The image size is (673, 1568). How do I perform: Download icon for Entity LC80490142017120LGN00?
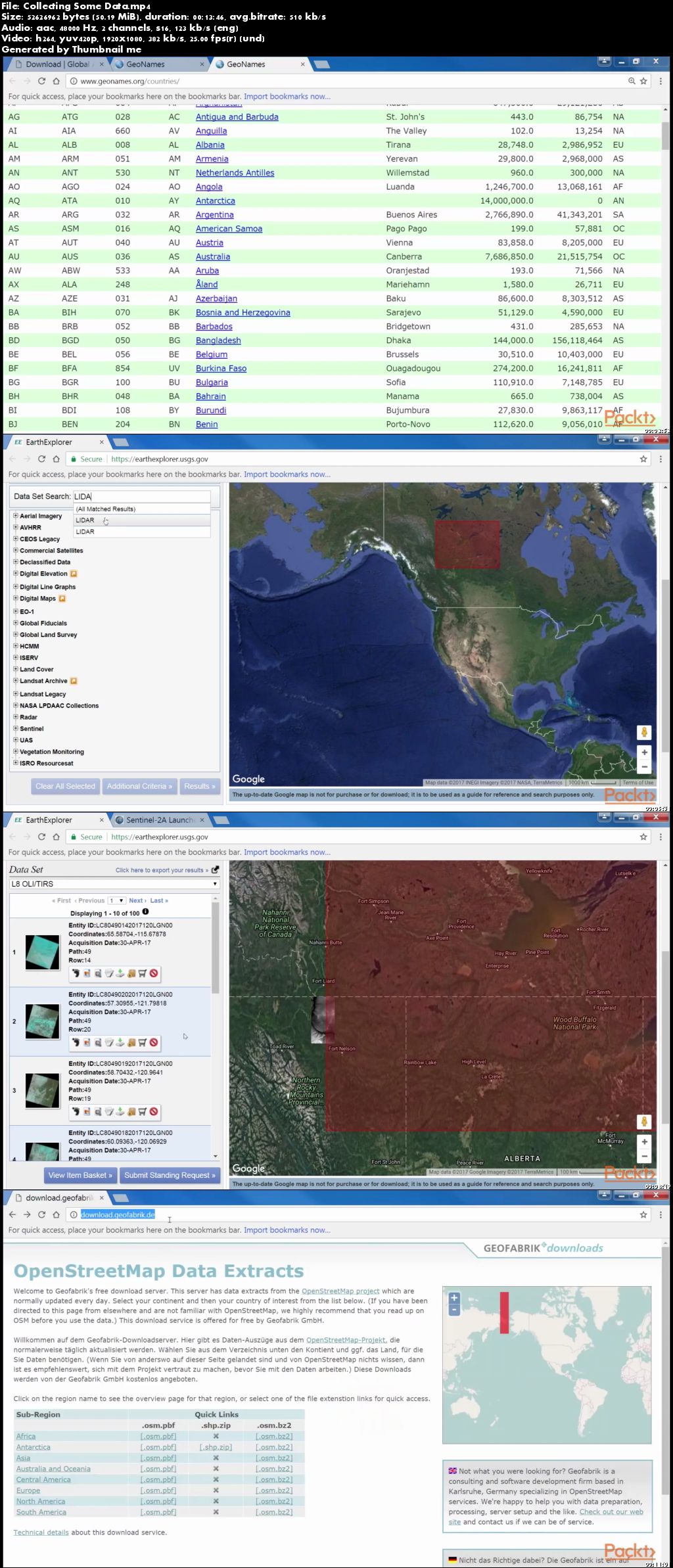click(120, 973)
